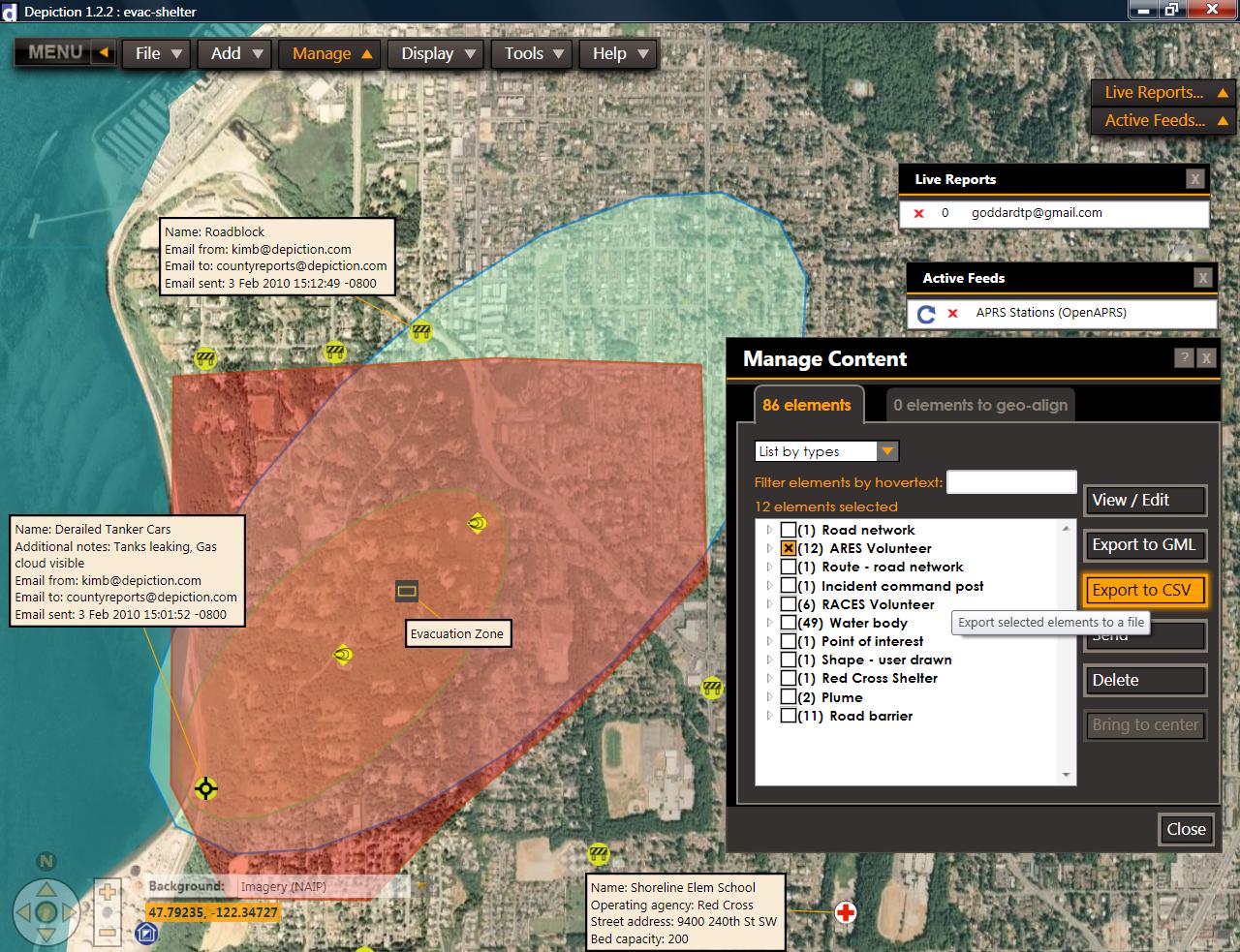The width and height of the screenshot is (1240, 952).
Task: Switch to elements to geo-align tab
Action: click(979, 405)
